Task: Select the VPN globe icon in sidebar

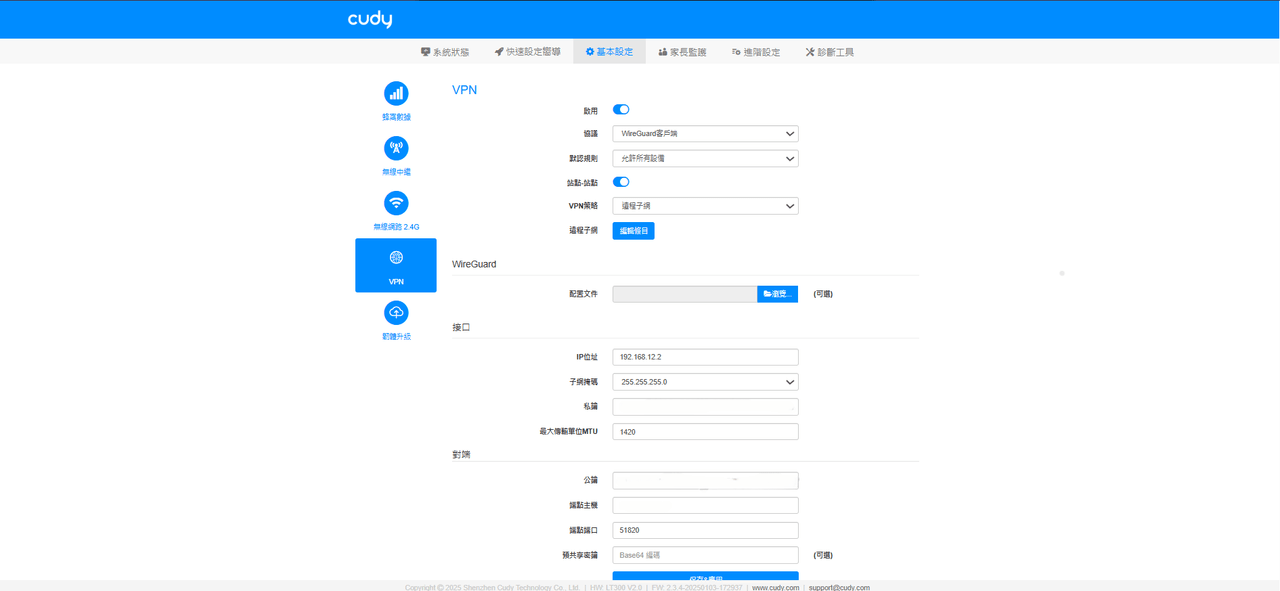Action: 396,258
